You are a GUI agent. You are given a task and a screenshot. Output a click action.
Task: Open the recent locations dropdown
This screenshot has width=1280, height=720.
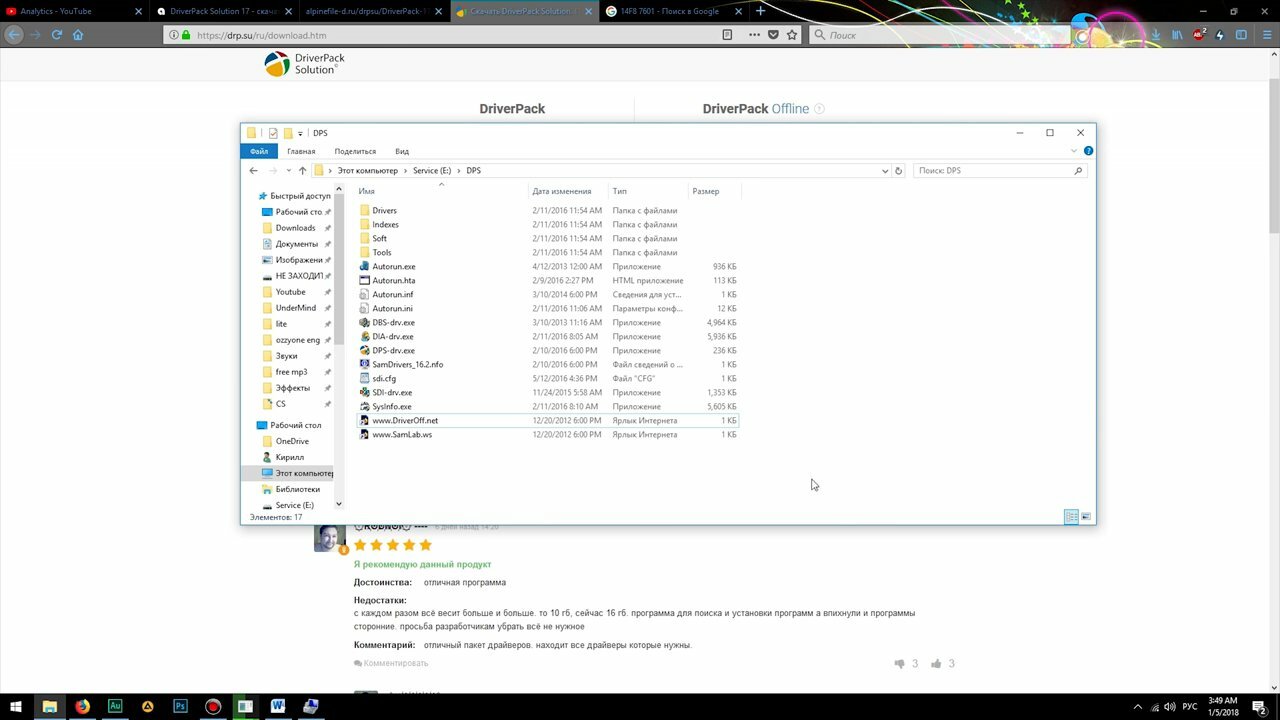point(287,171)
